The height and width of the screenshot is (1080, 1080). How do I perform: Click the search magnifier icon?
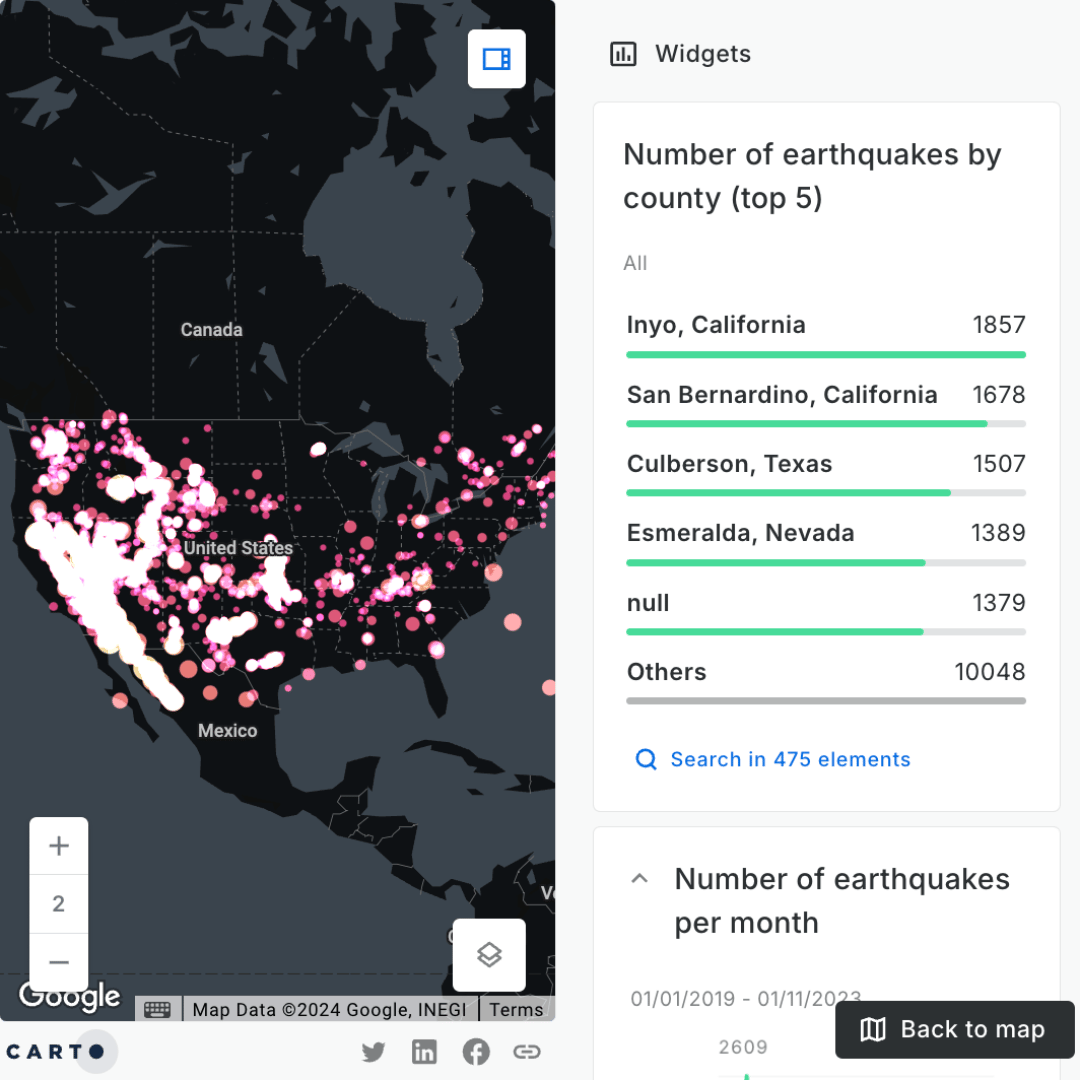645,759
